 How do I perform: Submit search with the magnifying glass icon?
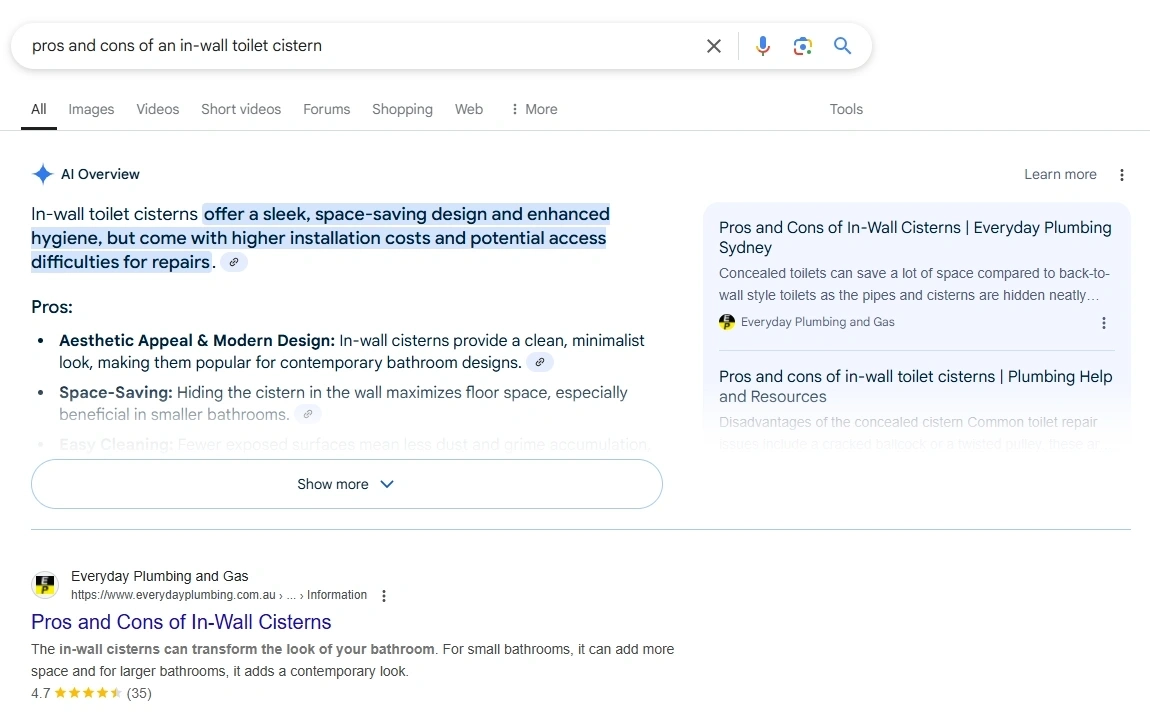843,46
